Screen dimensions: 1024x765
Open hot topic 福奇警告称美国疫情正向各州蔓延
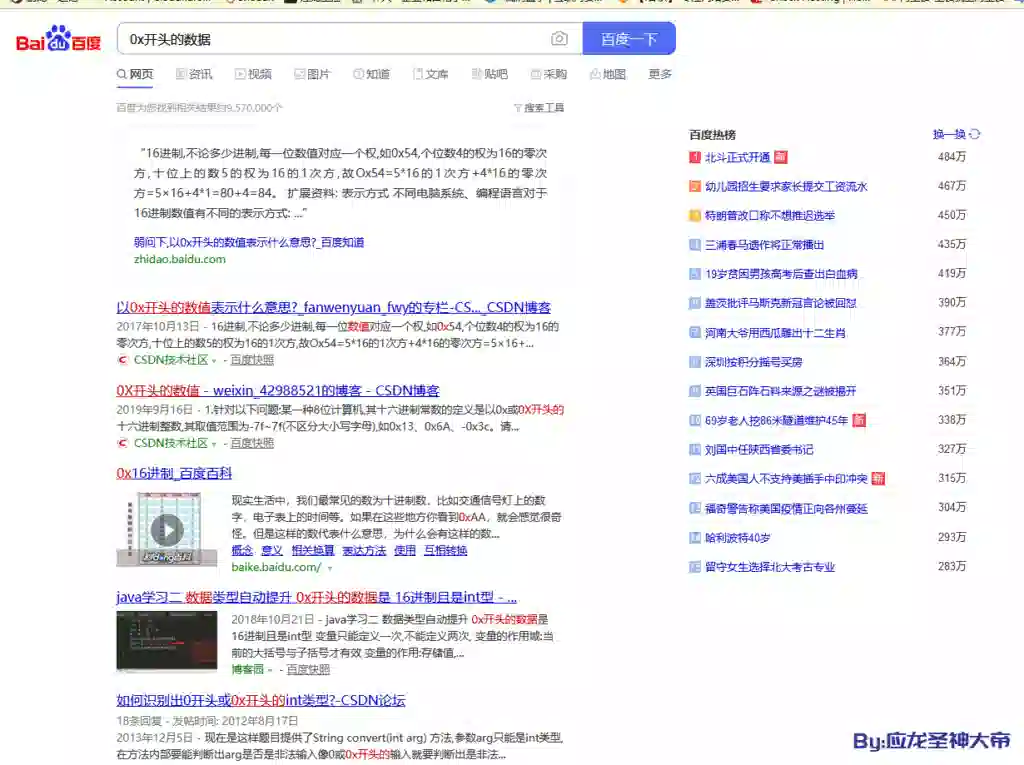[x=786, y=509]
